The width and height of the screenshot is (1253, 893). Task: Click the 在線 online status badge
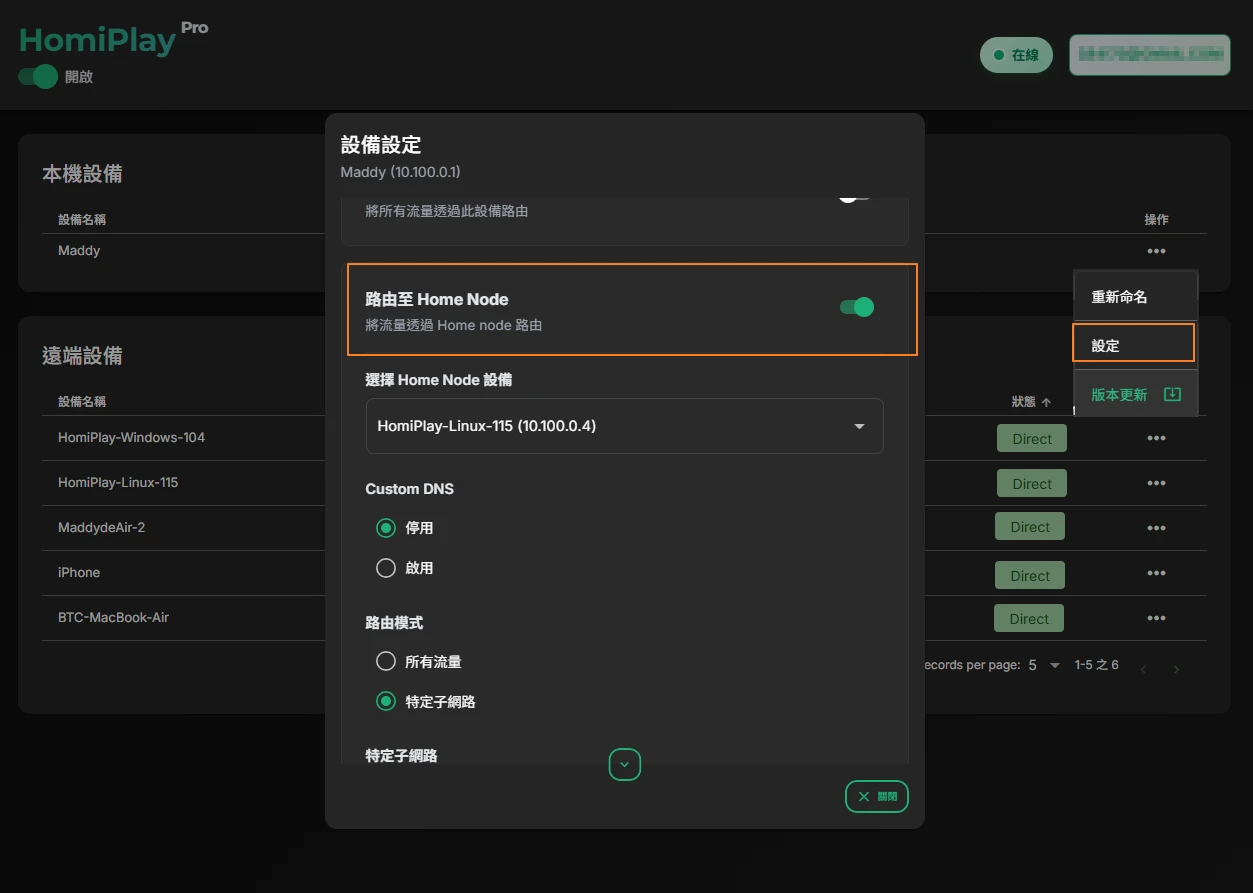(1016, 55)
